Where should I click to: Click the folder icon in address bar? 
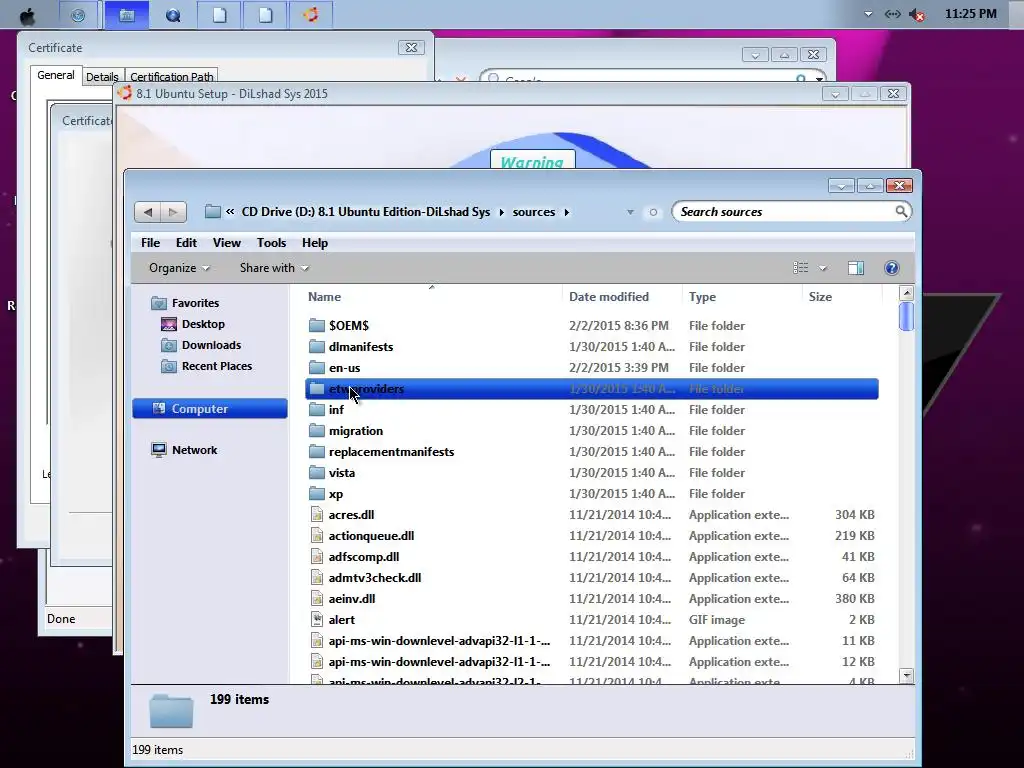[212, 212]
